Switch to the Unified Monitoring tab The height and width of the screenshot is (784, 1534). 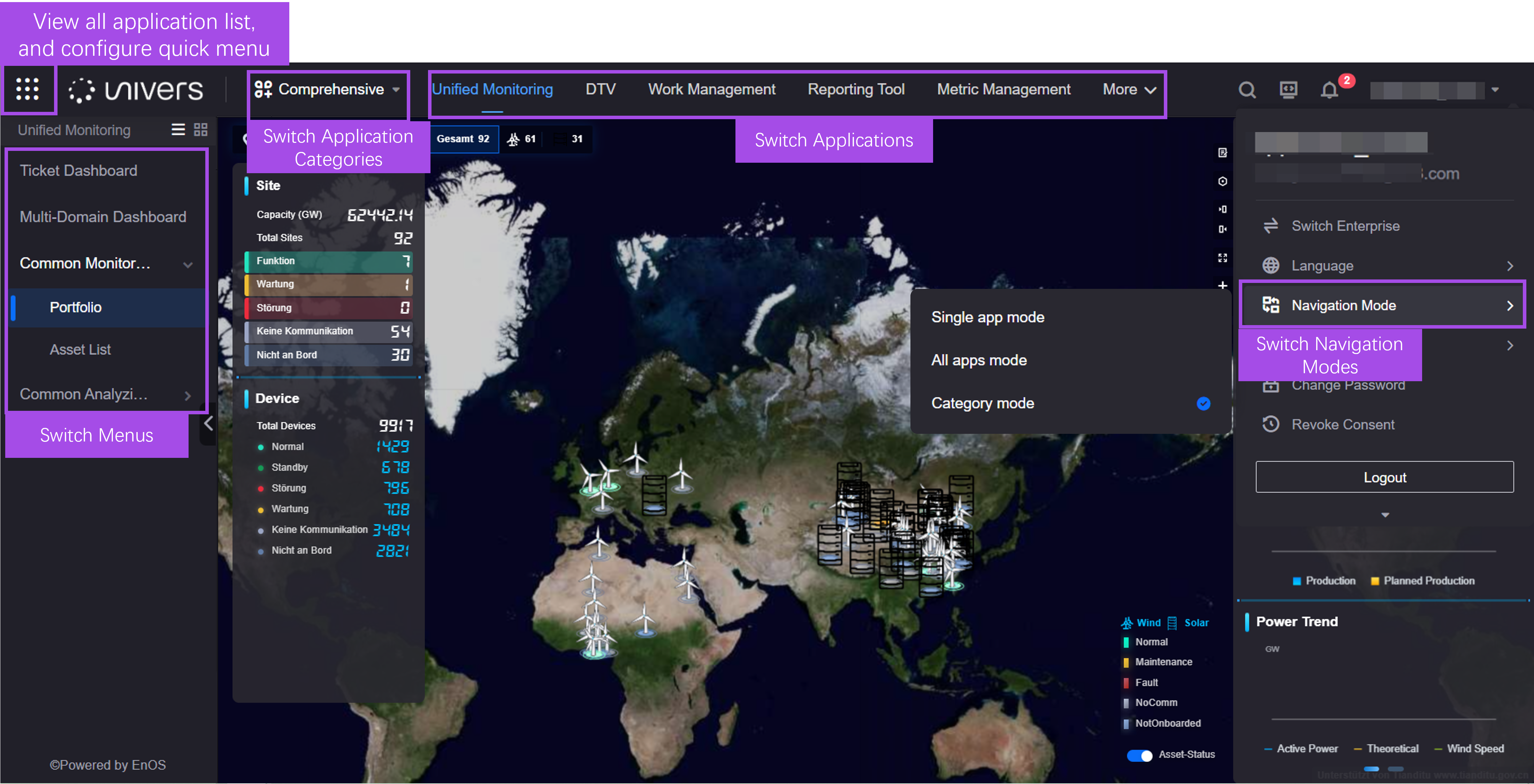click(x=493, y=89)
